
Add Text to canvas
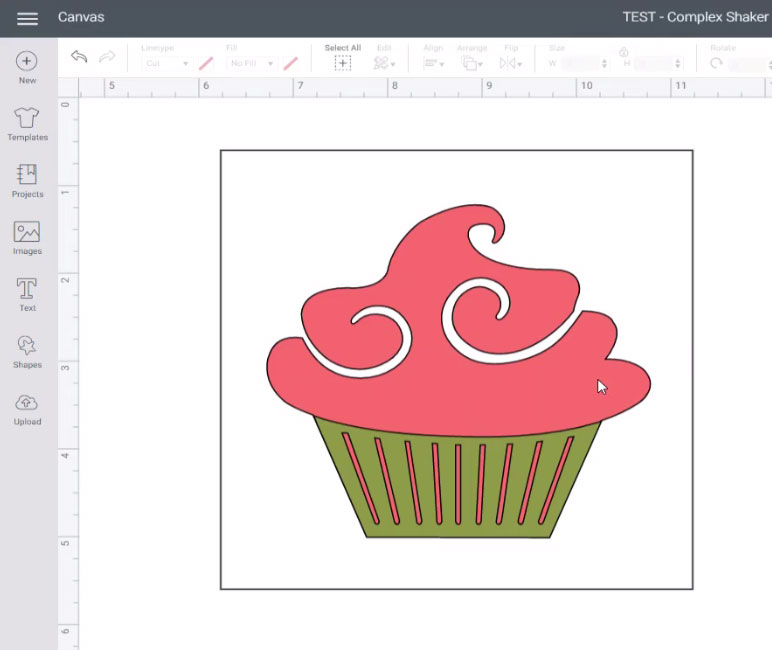click(27, 294)
